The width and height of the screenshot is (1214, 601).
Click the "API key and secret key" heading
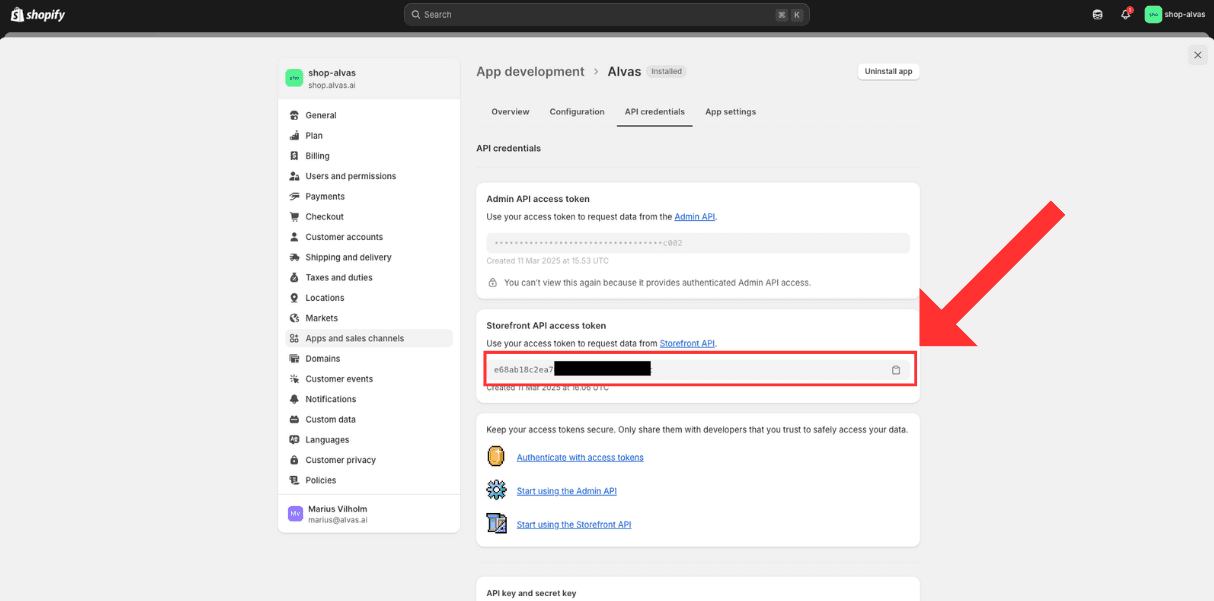pyautogui.click(x=531, y=593)
